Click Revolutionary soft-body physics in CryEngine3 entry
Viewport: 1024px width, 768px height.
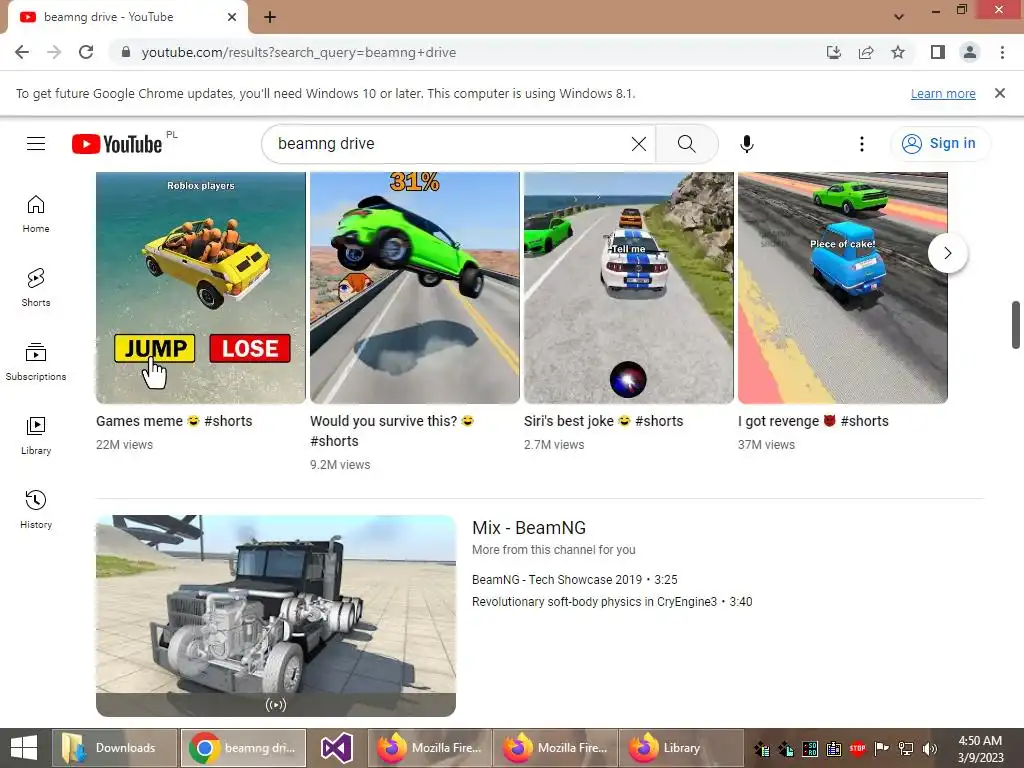tap(612, 602)
